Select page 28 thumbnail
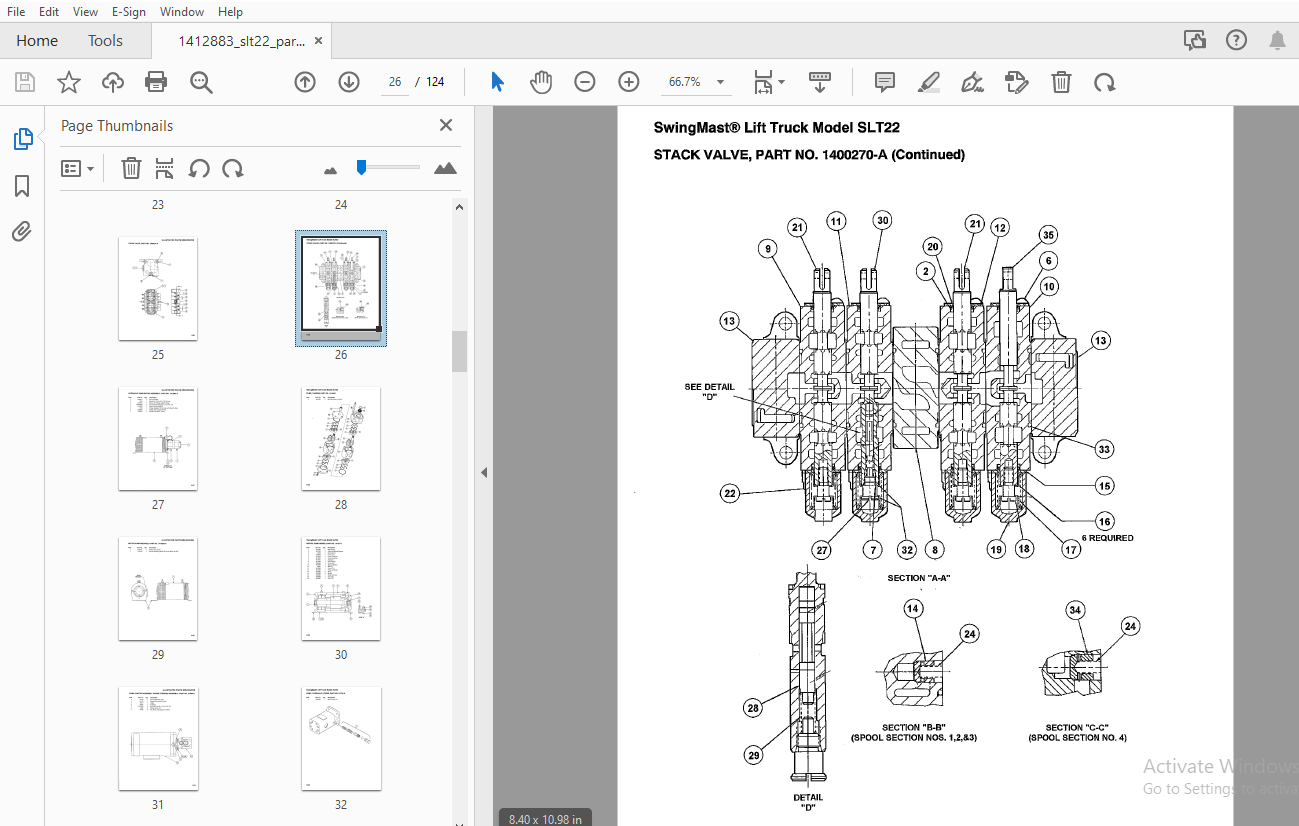This screenshot has width=1299, height=826. pyautogui.click(x=341, y=439)
